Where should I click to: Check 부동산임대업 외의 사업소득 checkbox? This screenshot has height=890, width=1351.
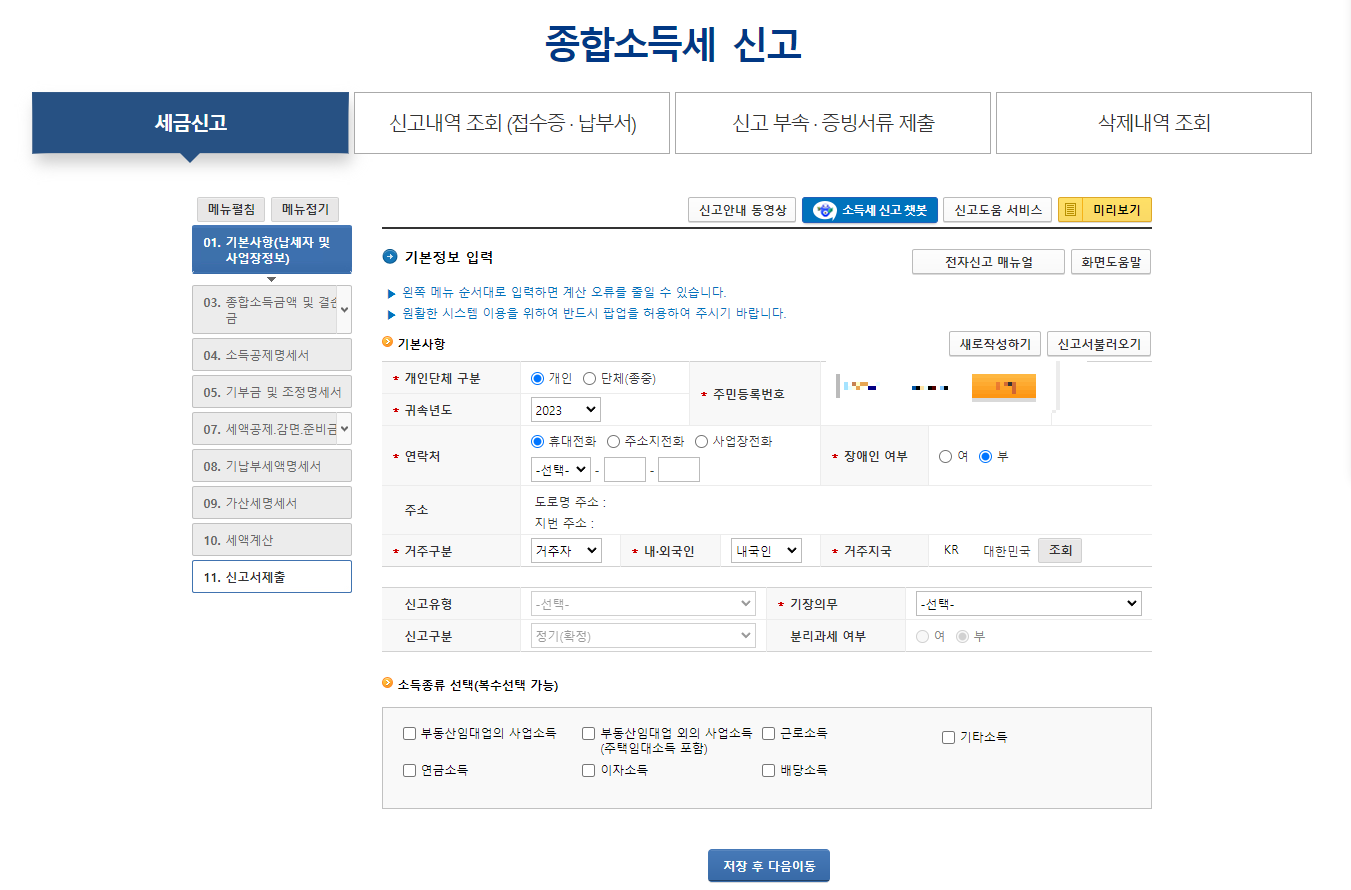click(588, 733)
